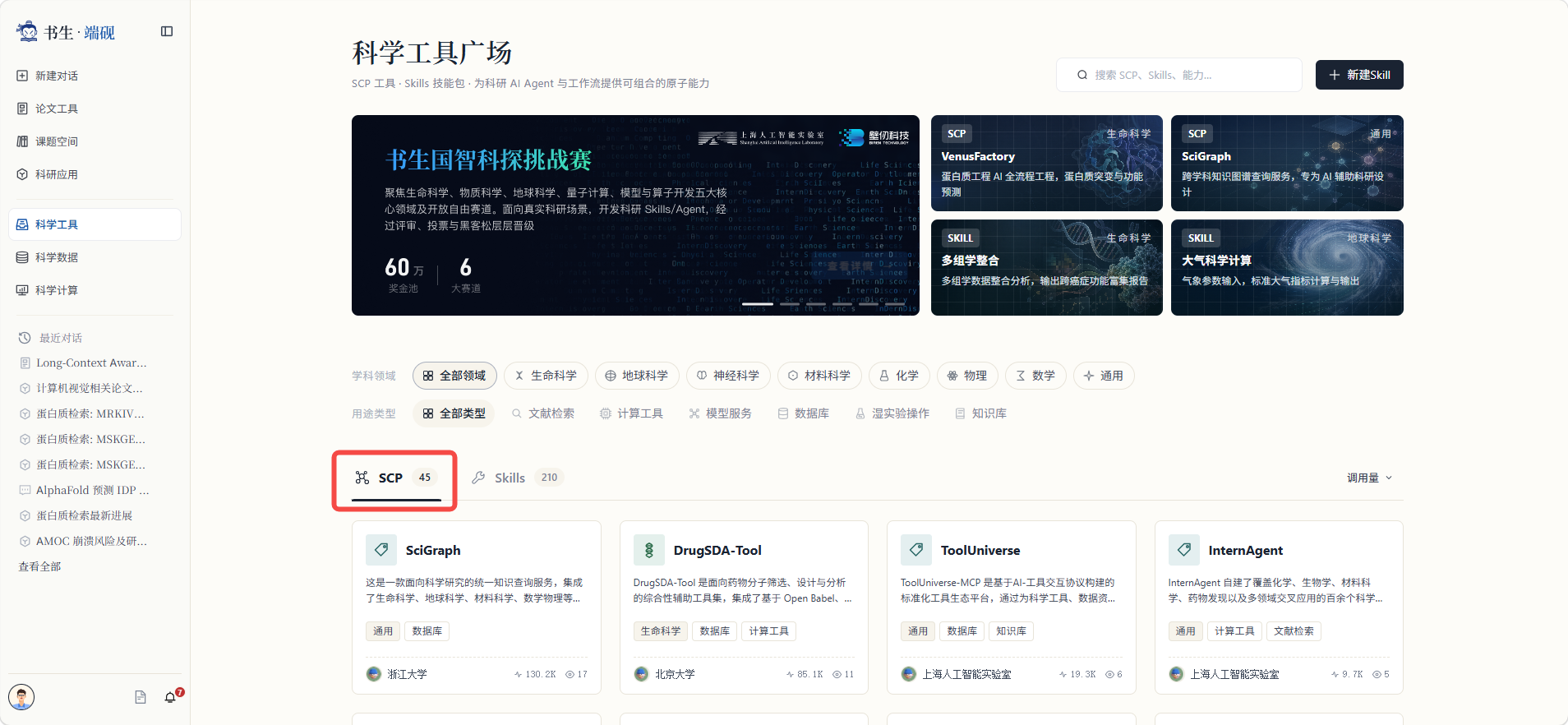Click 浙江大学 publisher avatar
Viewport: 1568px width, 725px height.
coord(374,674)
